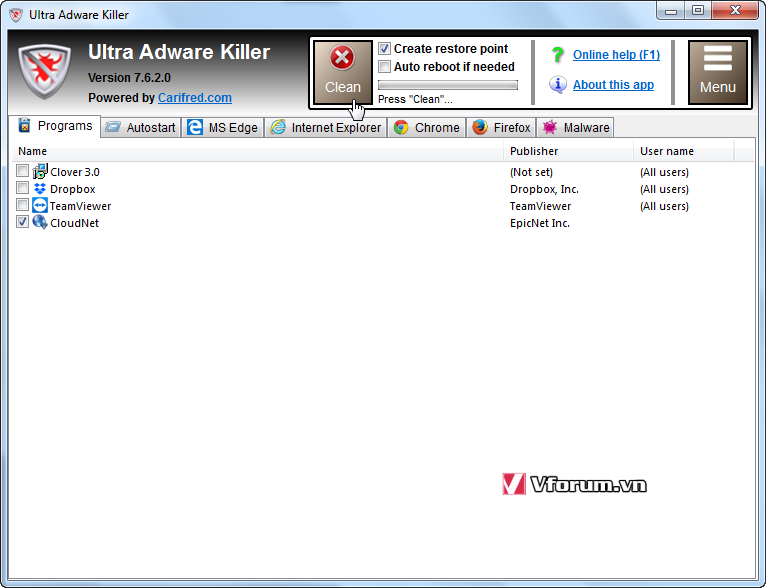Click the dragon shield app logo
This screenshot has height=588, width=766.
(x=45, y=72)
